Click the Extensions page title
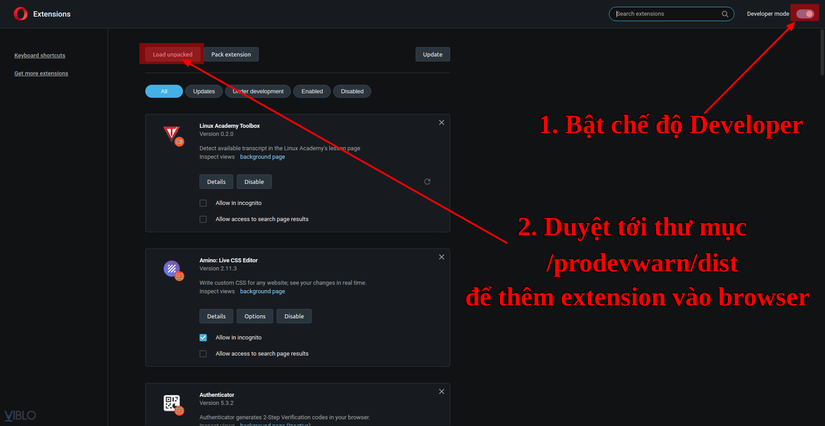 click(x=52, y=14)
